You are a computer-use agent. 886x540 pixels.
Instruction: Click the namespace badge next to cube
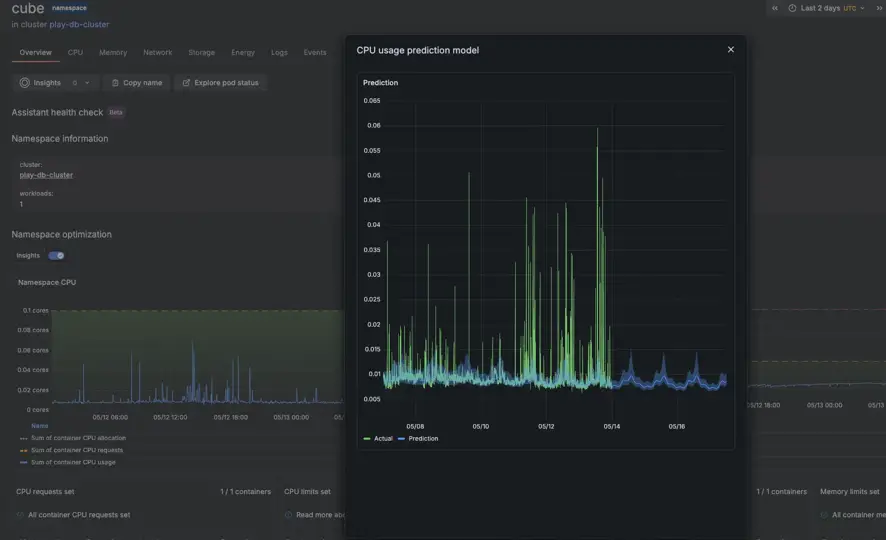click(70, 8)
